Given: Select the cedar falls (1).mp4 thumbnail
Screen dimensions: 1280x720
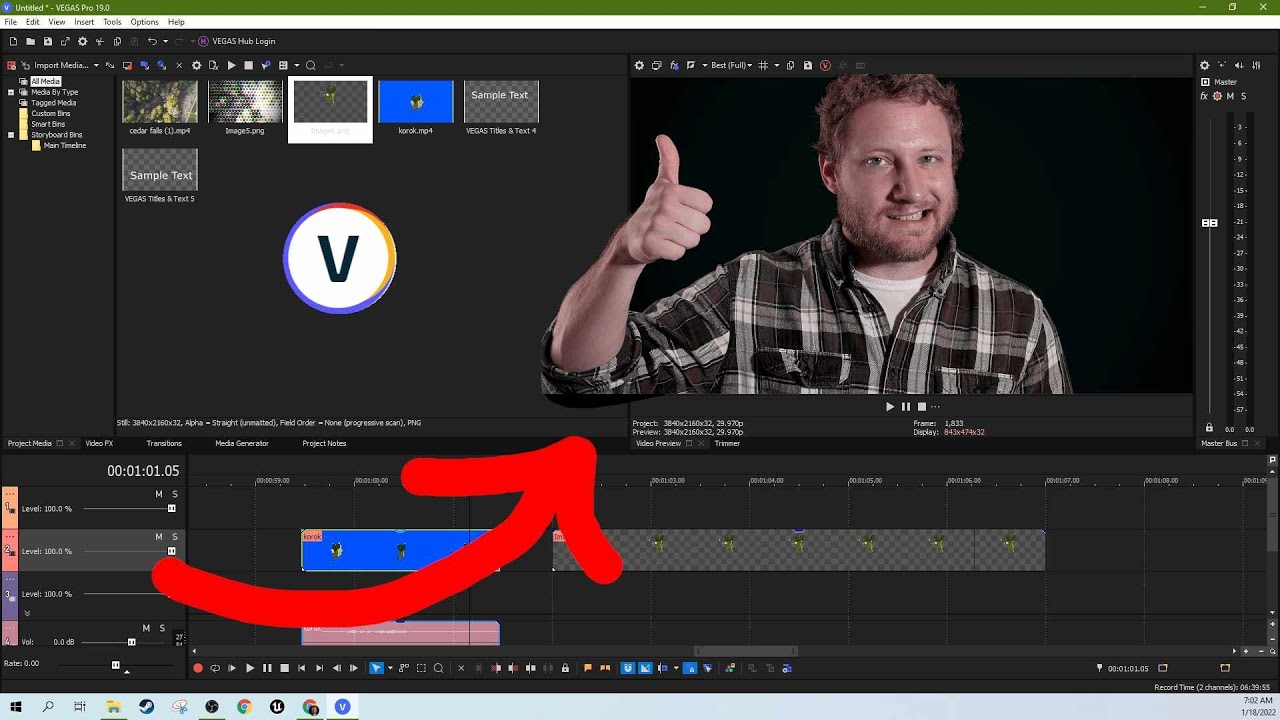Looking at the screenshot, I should (x=160, y=102).
